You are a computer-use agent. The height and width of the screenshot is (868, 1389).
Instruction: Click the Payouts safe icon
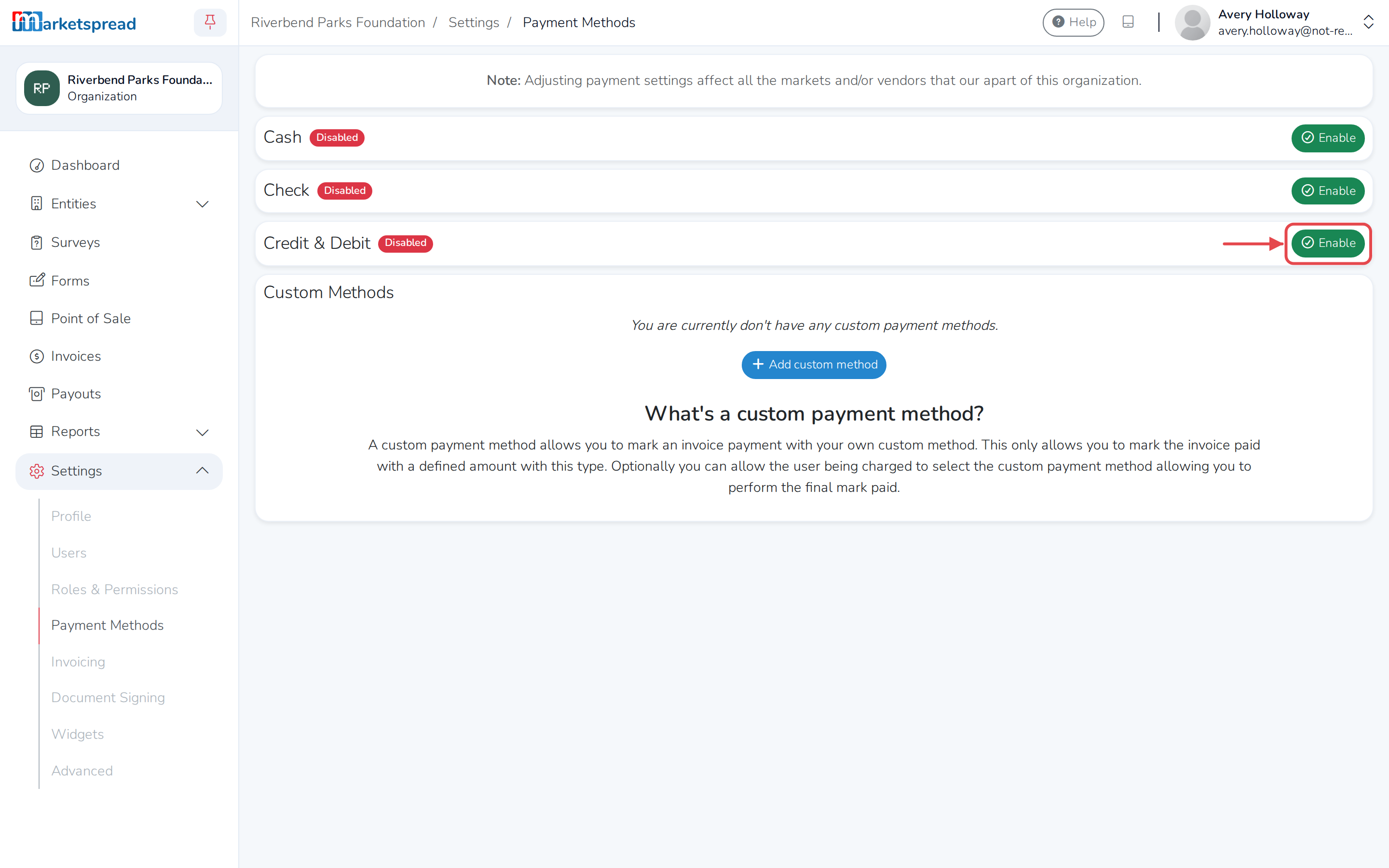click(37, 394)
